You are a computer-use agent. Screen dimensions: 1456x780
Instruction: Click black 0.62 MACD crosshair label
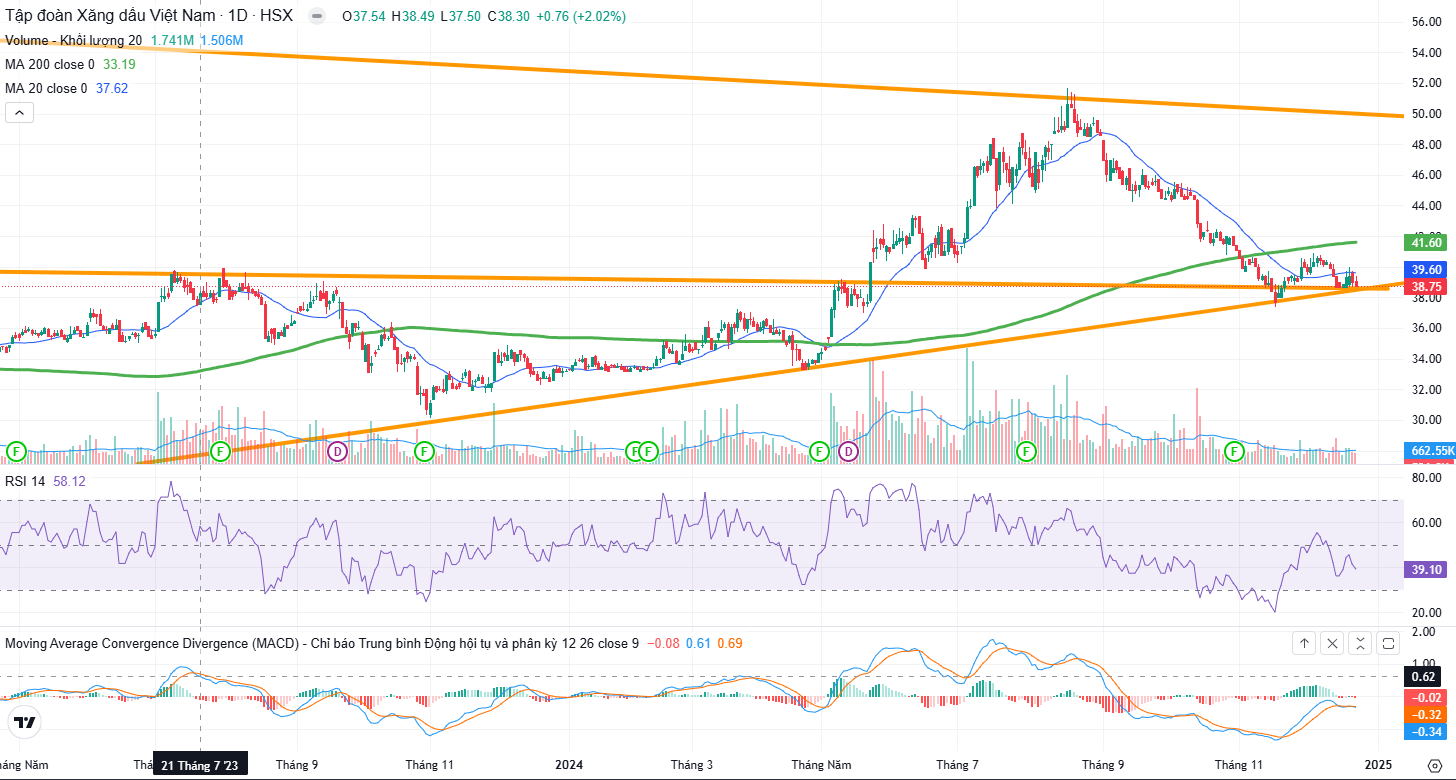pyautogui.click(x=1427, y=676)
